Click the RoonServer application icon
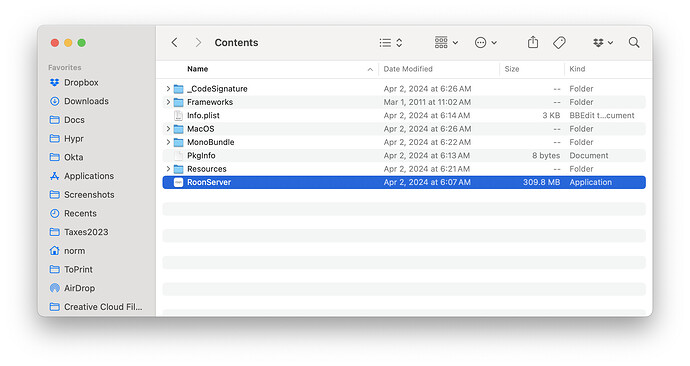This screenshot has height=366, width=690. click(178, 182)
